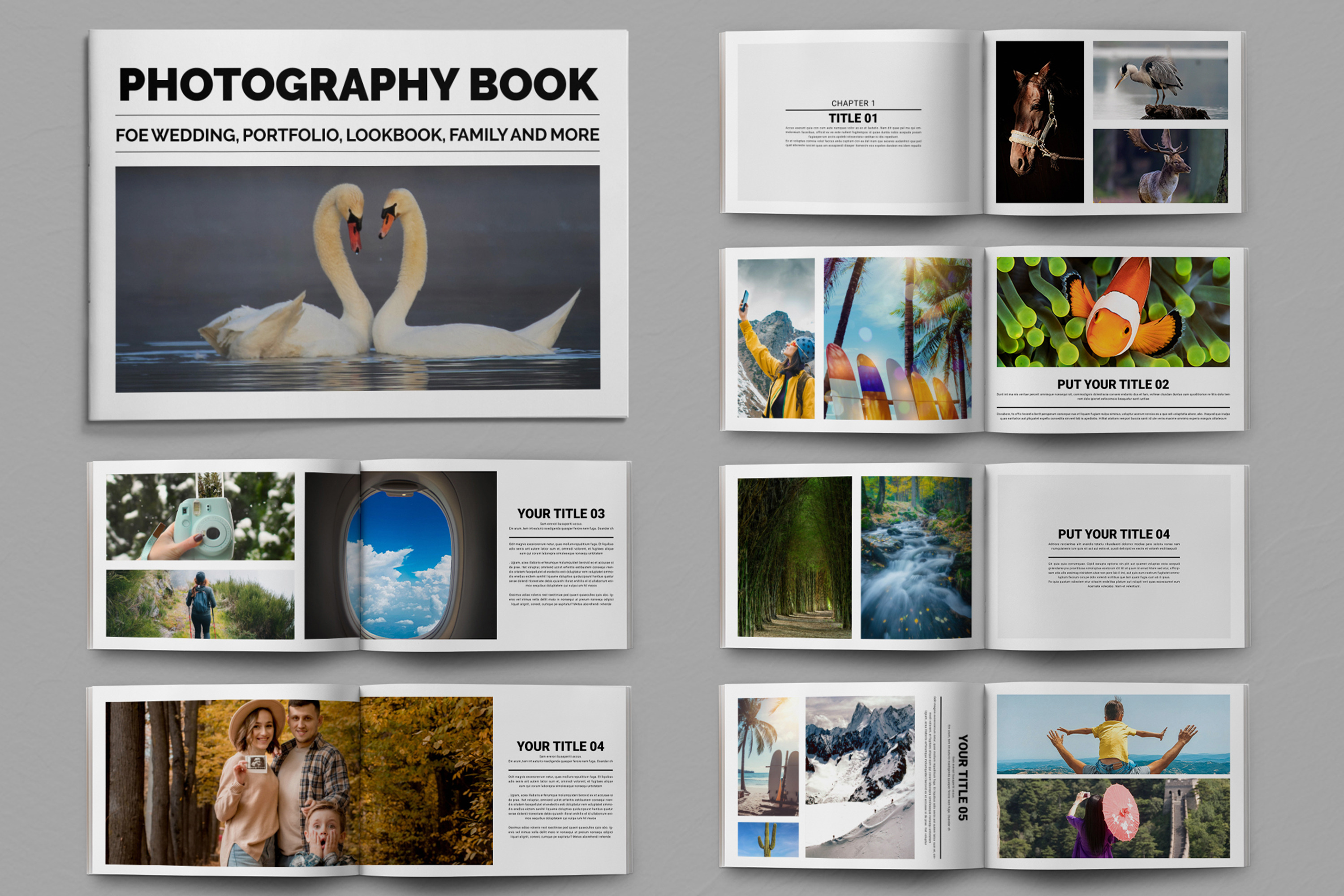Click the PHOTOGRAPHY BOOK title text
1344x896 pixels.
point(358,85)
